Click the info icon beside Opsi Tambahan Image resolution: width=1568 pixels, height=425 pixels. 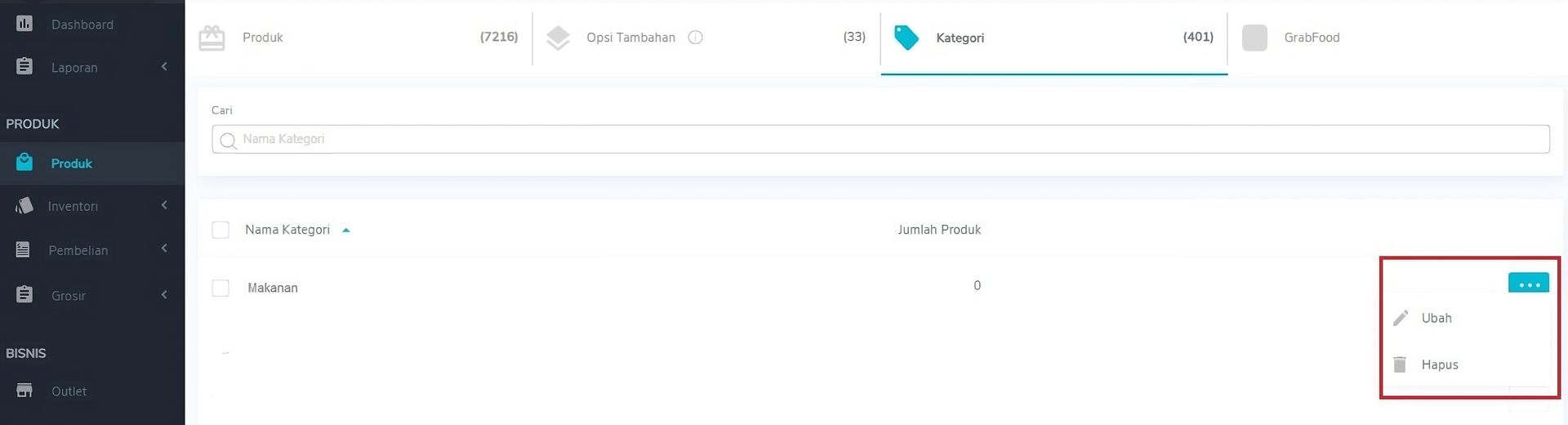click(x=696, y=38)
